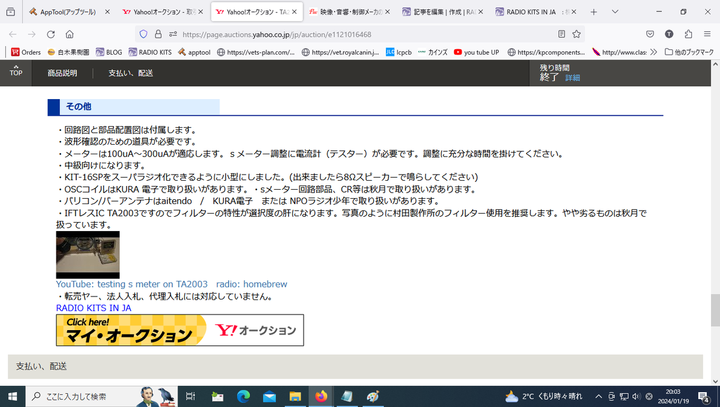
Task: Switch to the first Yahoo!オークション tab
Action: point(163,12)
